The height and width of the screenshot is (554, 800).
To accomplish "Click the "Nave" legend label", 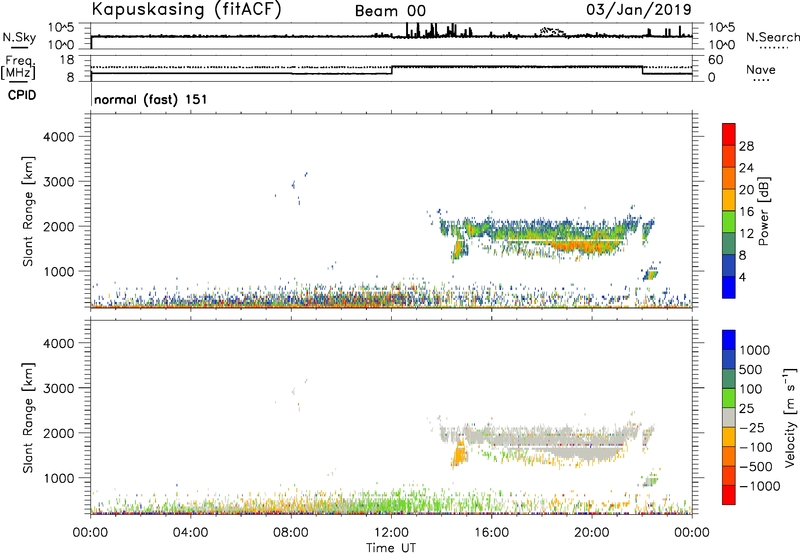I will pos(760,70).
